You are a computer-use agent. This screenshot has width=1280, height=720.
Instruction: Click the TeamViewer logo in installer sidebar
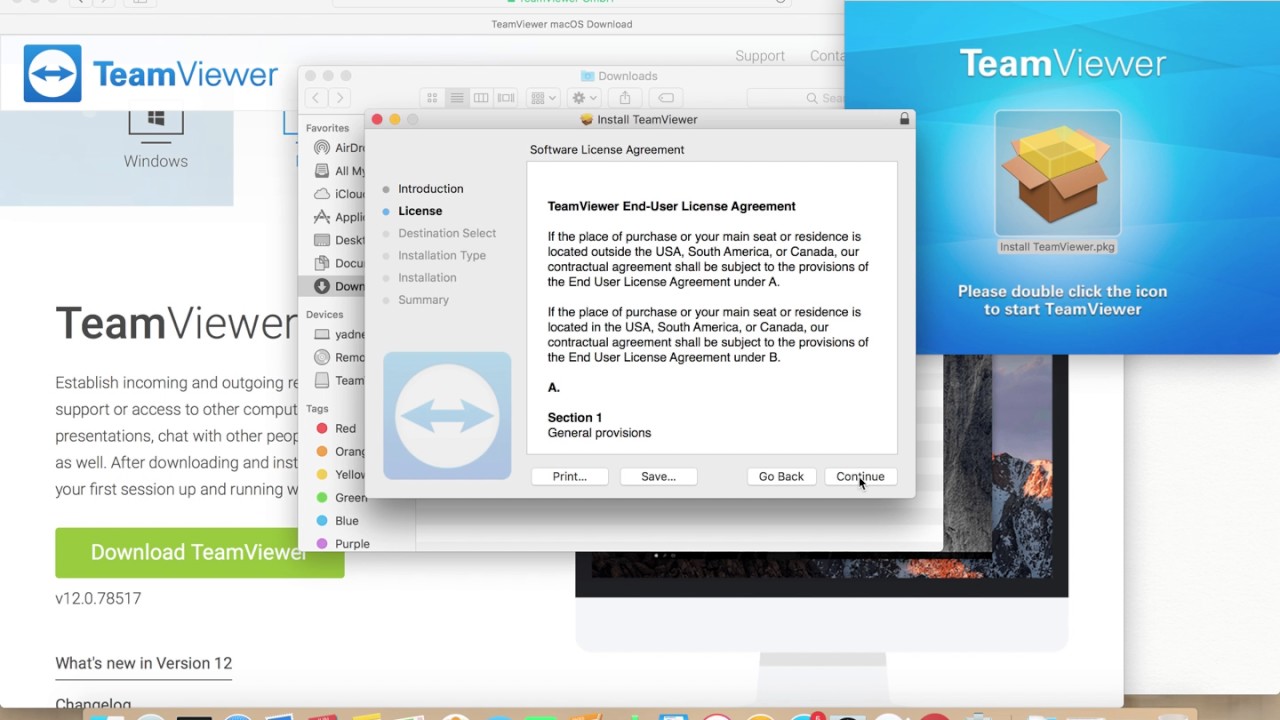(447, 415)
